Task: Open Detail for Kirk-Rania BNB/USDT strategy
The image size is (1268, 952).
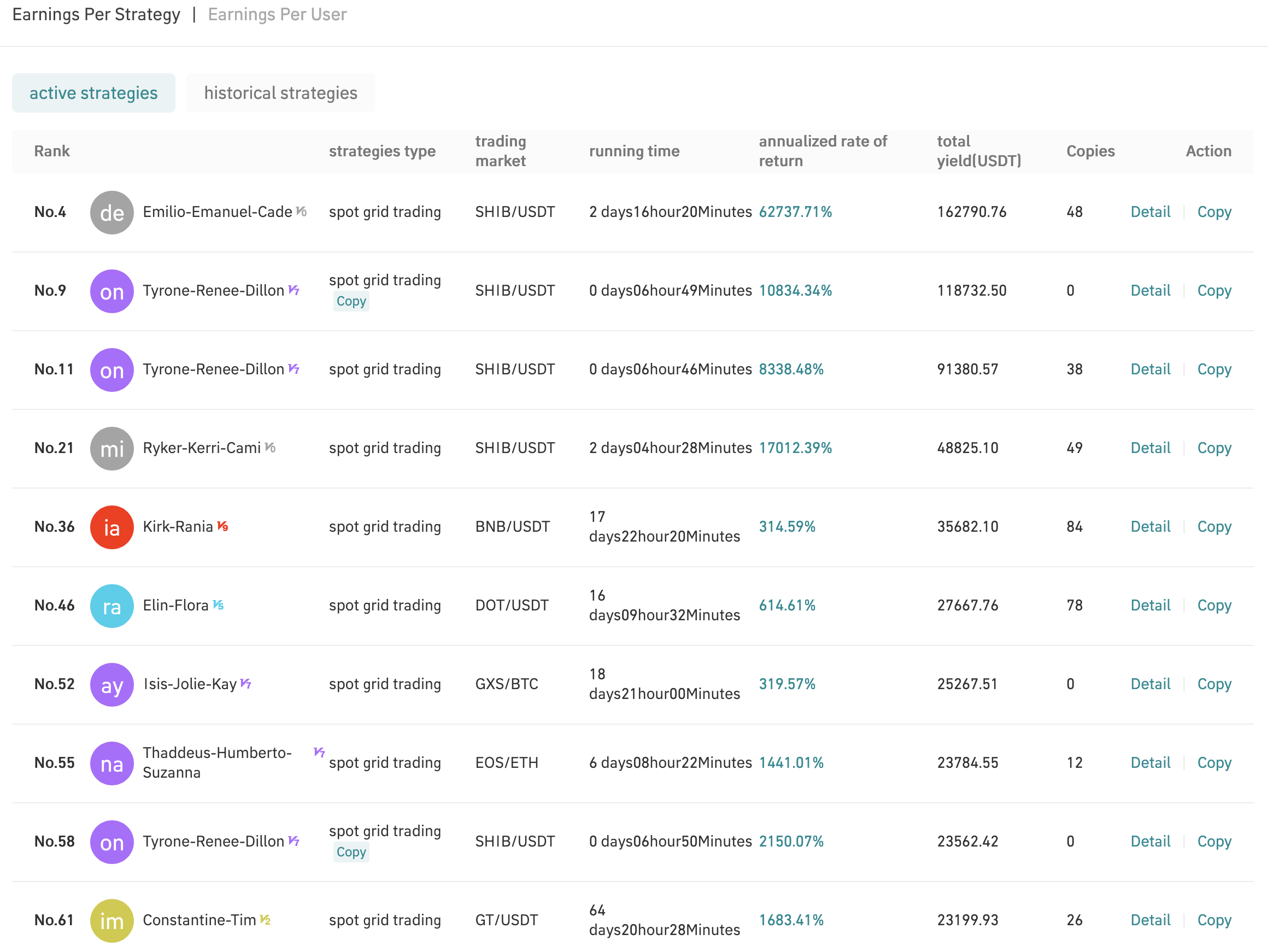Action: [1150, 527]
